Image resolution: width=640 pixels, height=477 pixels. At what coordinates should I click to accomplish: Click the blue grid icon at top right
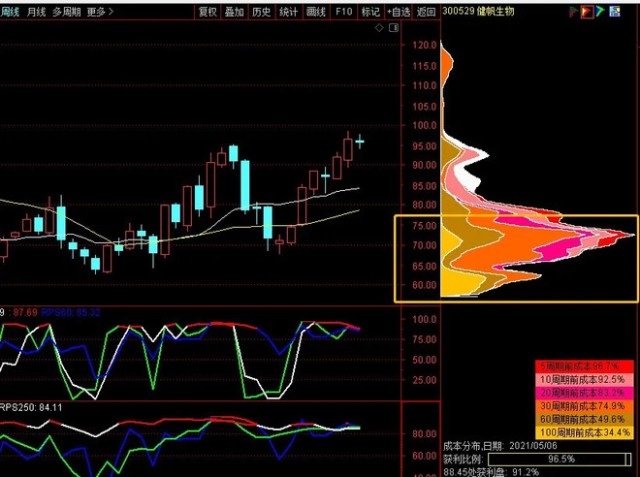click(x=615, y=11)
